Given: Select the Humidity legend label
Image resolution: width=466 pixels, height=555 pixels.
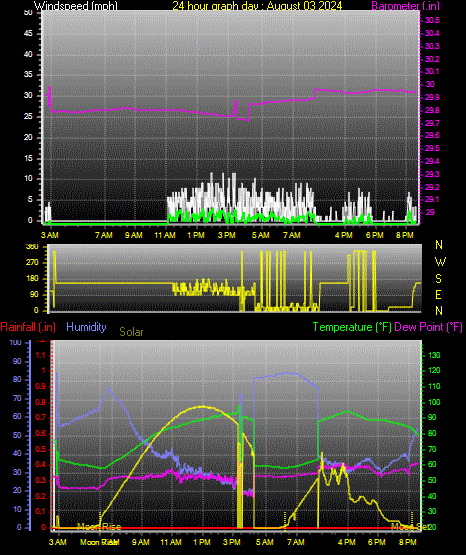Looking at the screenshot, I should tap(86, 327).
